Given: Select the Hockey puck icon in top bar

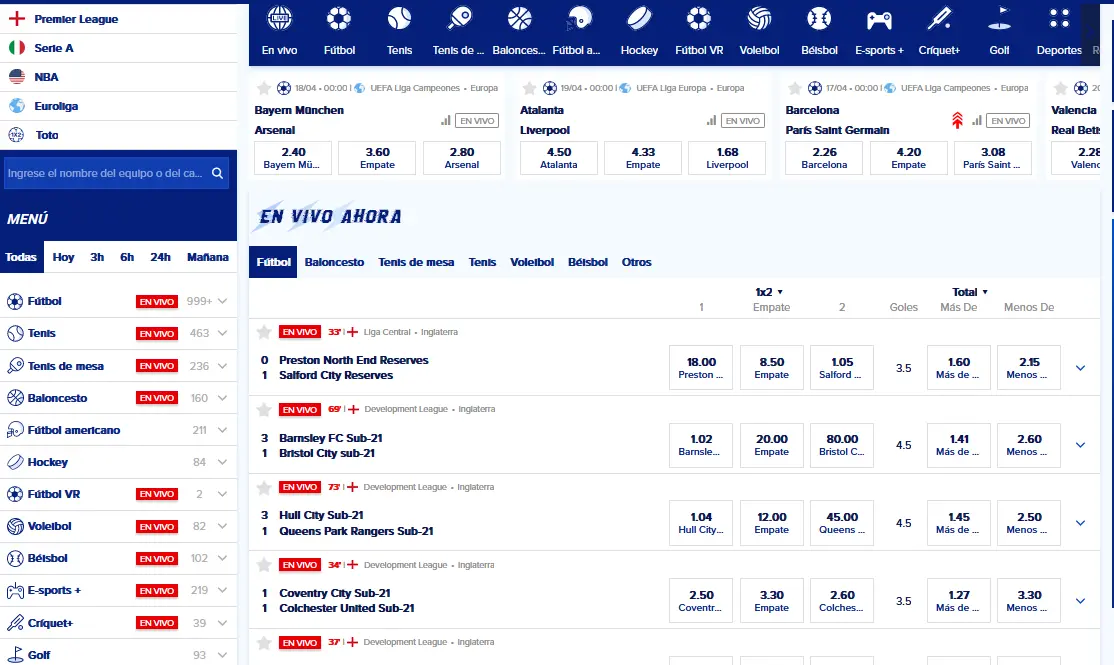Looking at the screenshot, I should pos(639,19).
